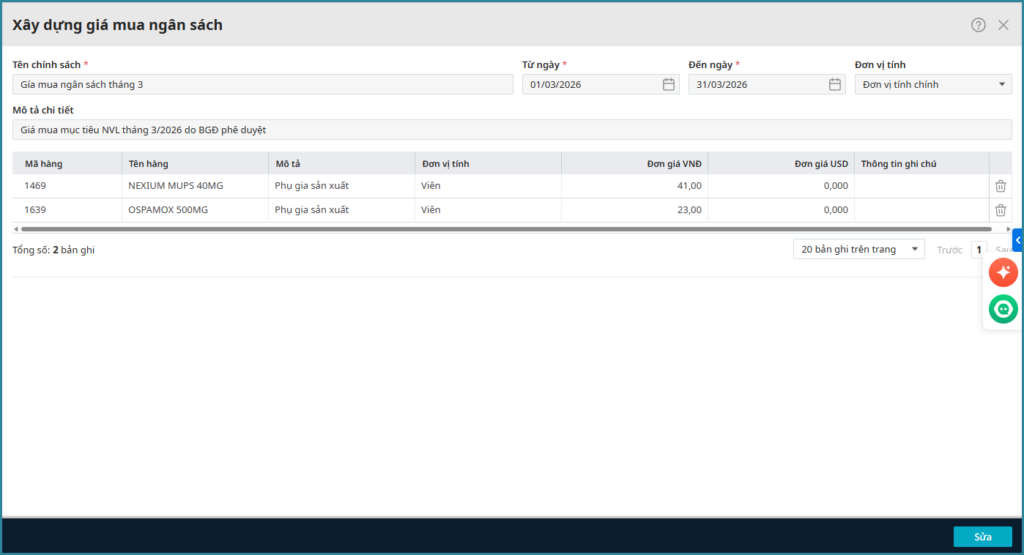Screen dimensions: 1024x555
Task: Delete the NEXIUM MUPS 40MG row
Action: coord(1000,186)
